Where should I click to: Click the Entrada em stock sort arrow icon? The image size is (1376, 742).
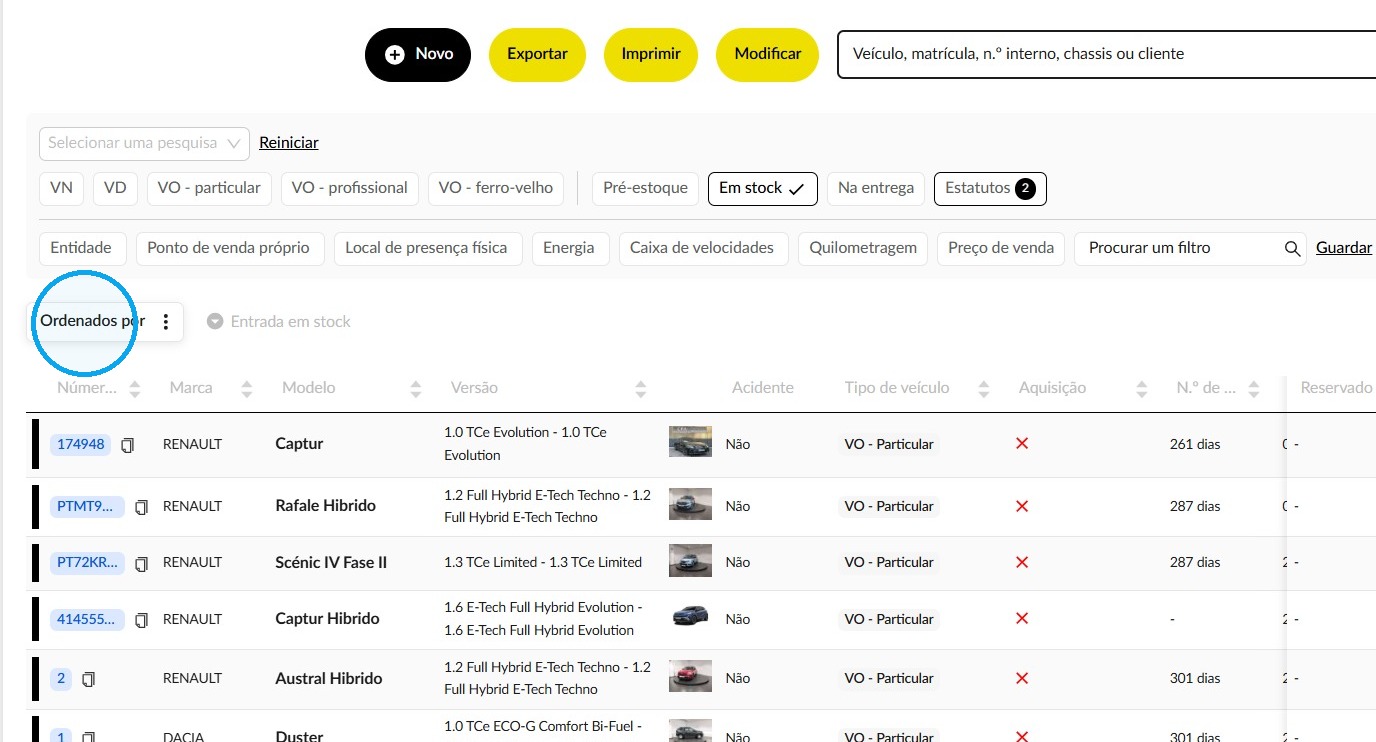point(214,322)
